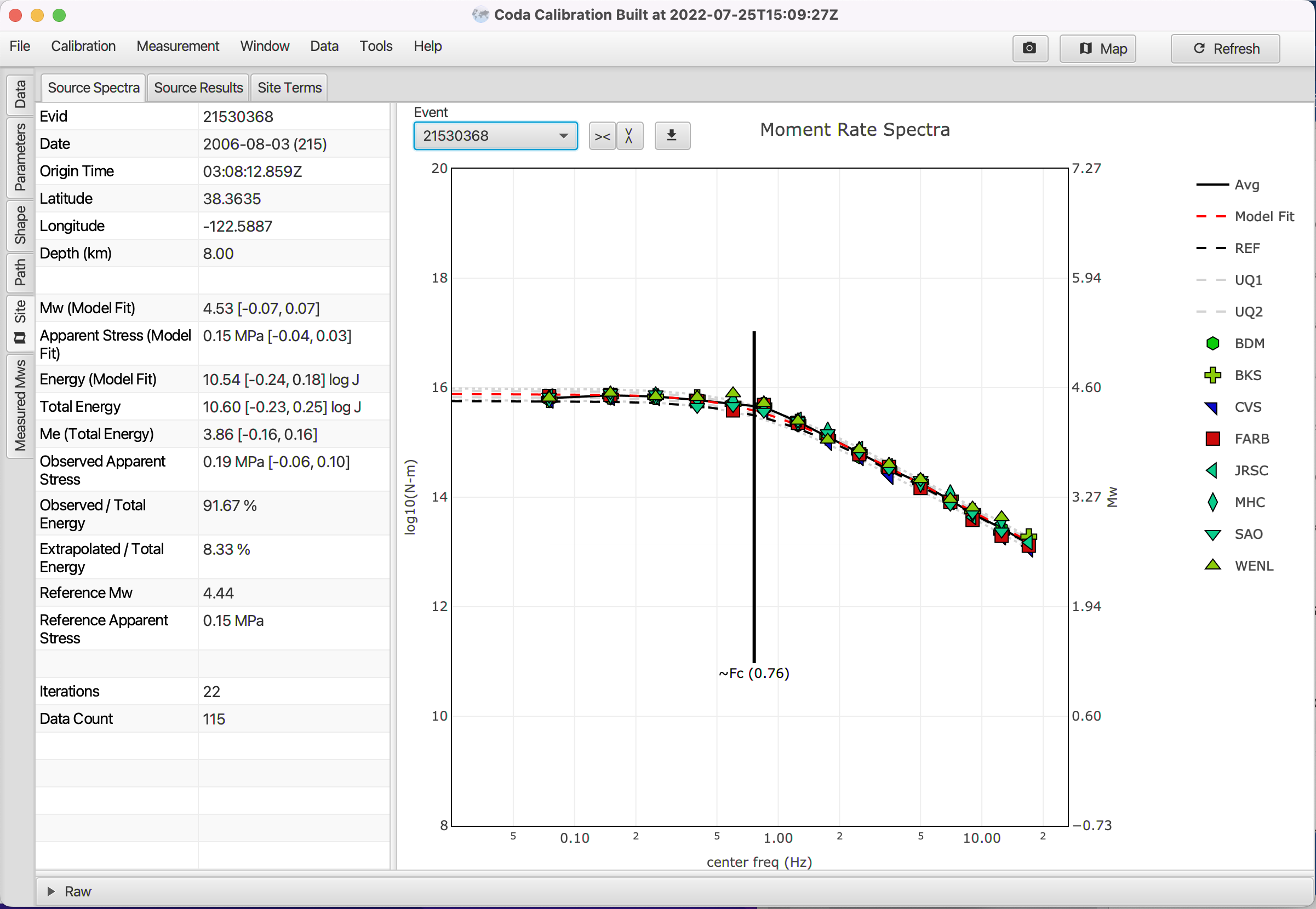This screenshot has width=1316, height=909.
Task: Switch to the Source Results tab
Action: click(198, 88)
